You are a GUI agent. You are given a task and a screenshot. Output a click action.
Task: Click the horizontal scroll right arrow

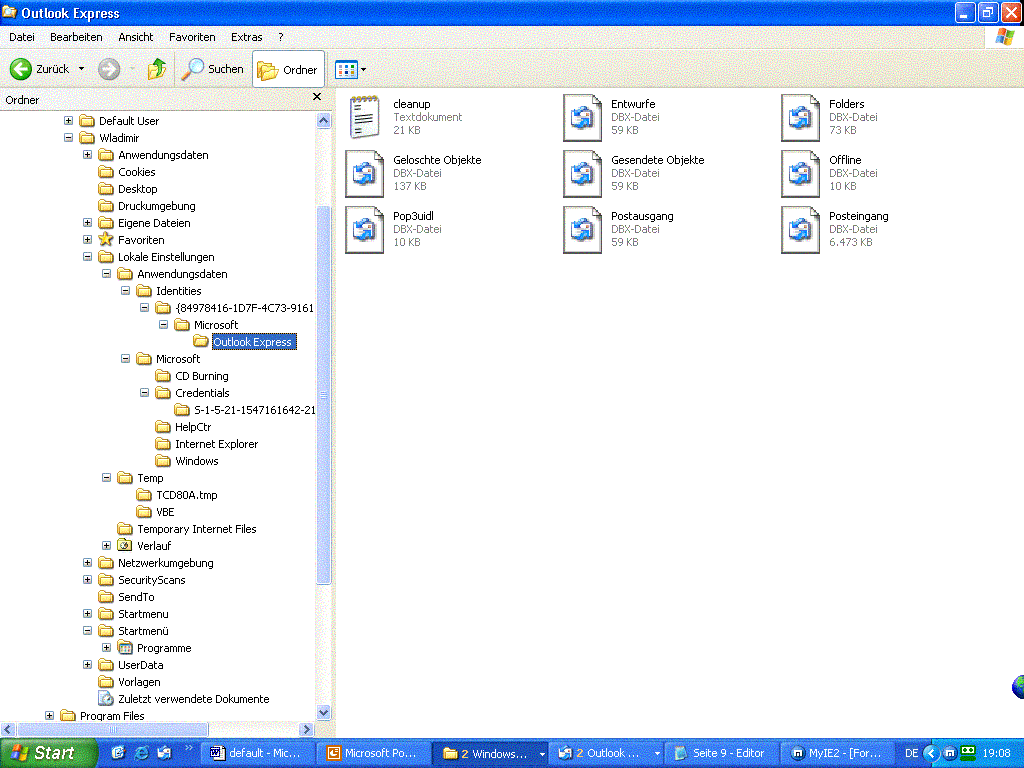[x=307, y=729]
